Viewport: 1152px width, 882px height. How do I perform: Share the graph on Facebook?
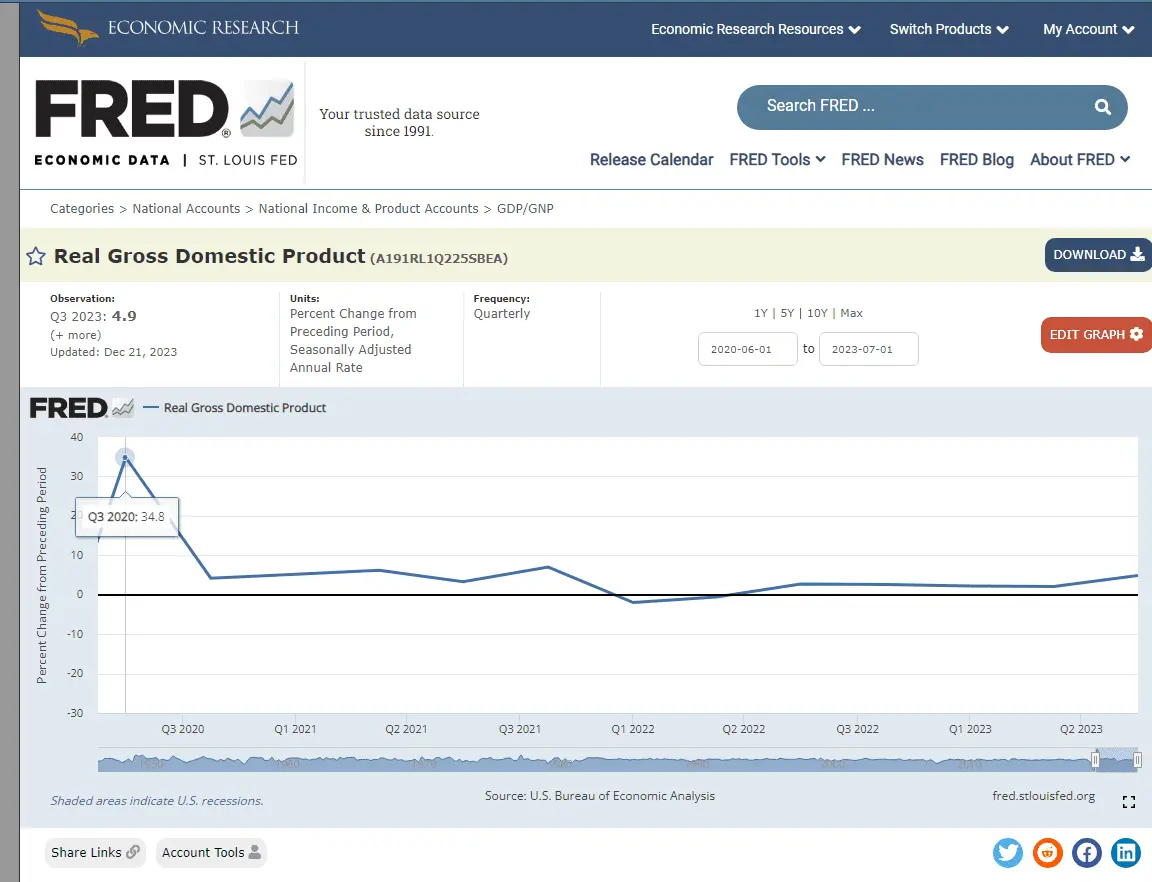(x=1087, y=852)
